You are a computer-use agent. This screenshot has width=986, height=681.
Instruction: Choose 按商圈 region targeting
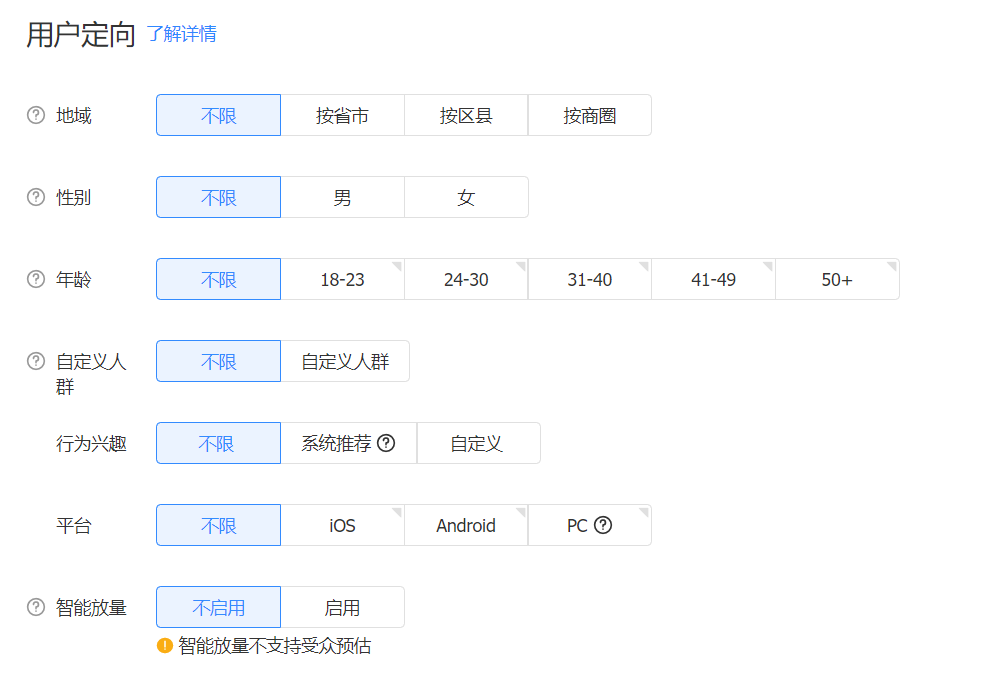[x=589, y=115]
